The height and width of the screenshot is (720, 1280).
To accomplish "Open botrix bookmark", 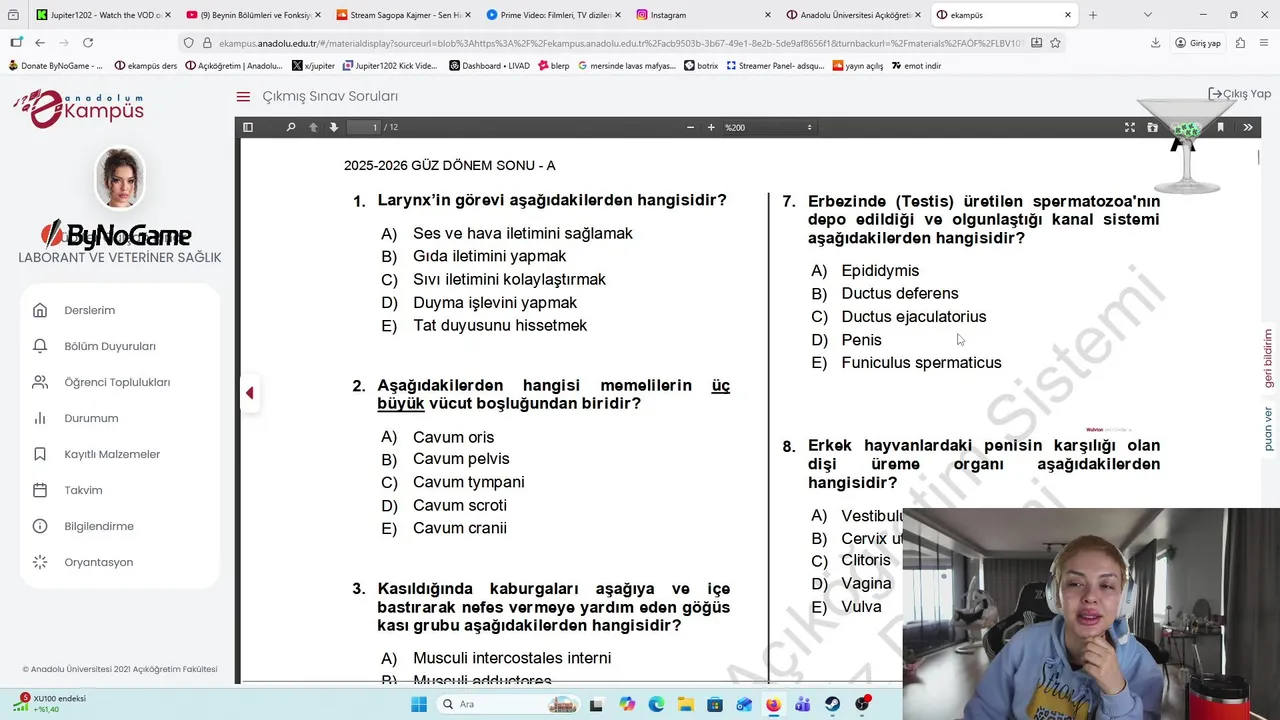I will click(x=702, y=66).
